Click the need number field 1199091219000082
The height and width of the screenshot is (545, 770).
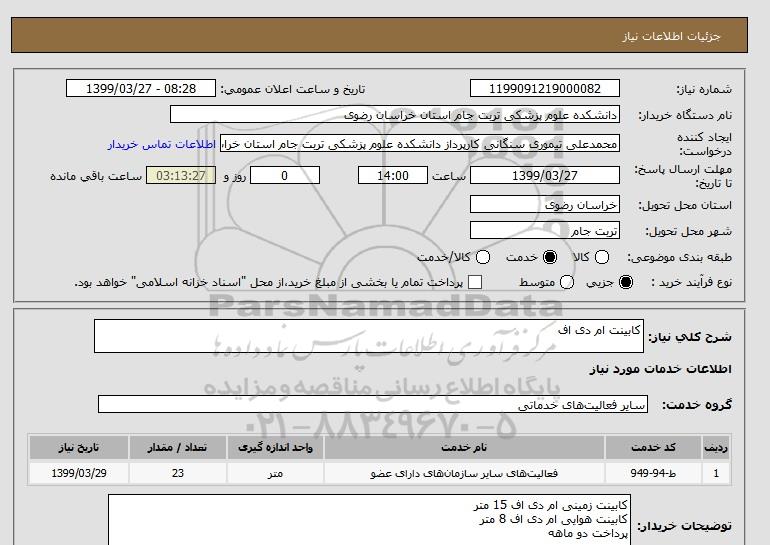pos(545,88)
